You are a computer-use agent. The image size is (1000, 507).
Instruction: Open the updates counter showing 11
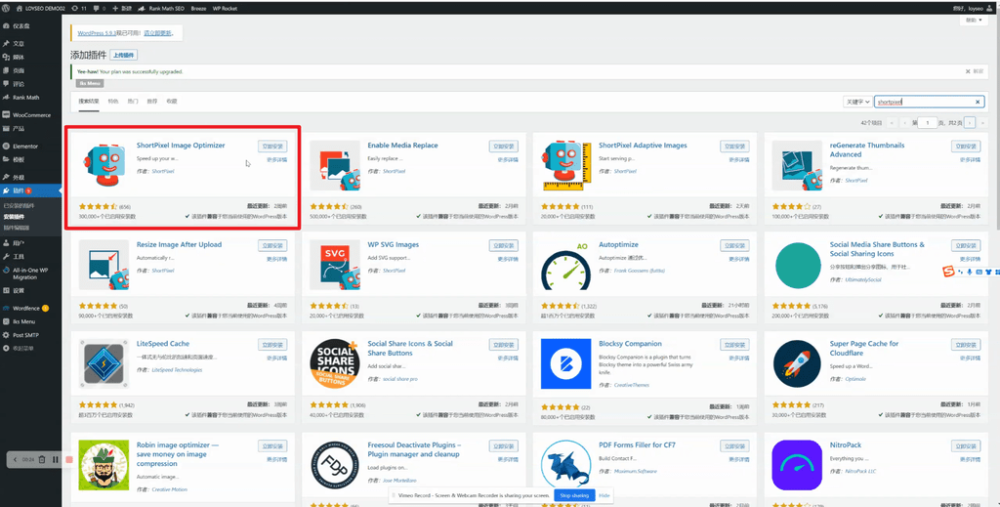tap(80, 8)
